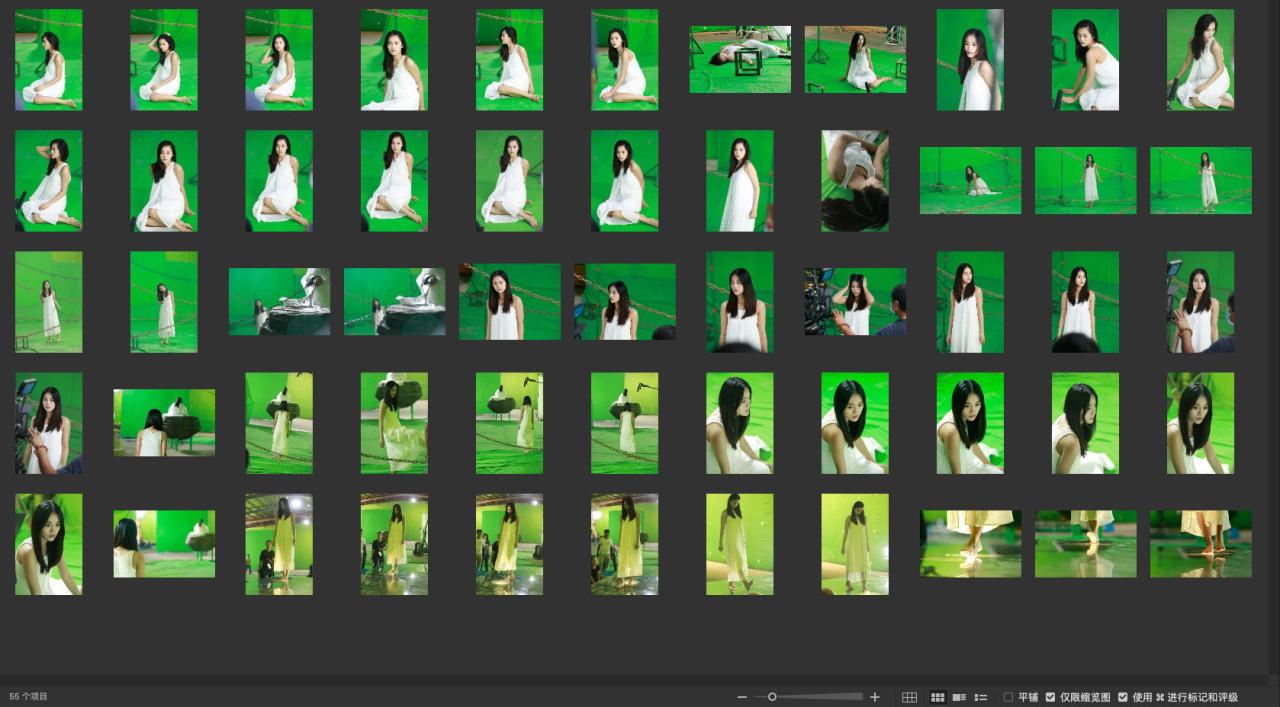
Task: Select wide shot of woman seated near cube
Action: [855, 59]
